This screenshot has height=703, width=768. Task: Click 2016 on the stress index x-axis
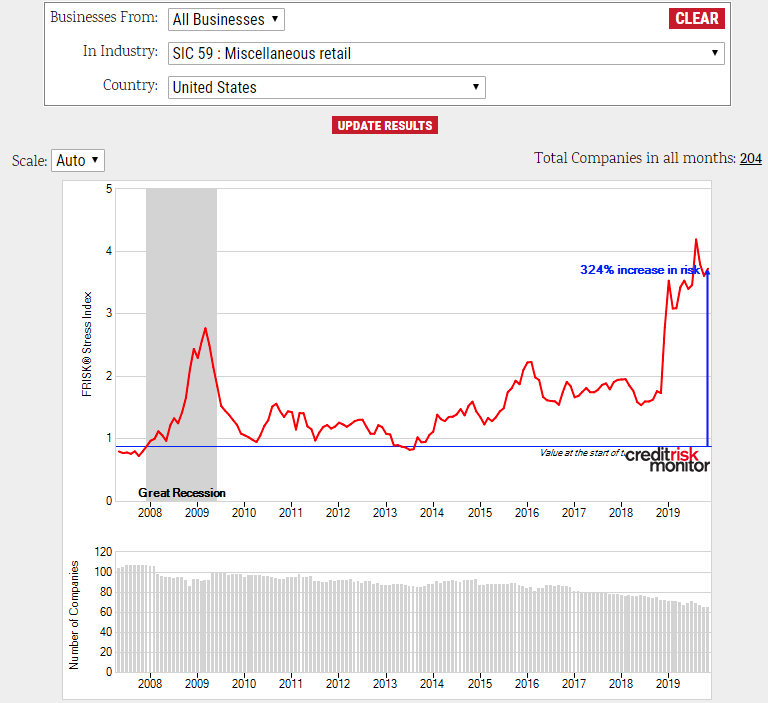[527, 513]
